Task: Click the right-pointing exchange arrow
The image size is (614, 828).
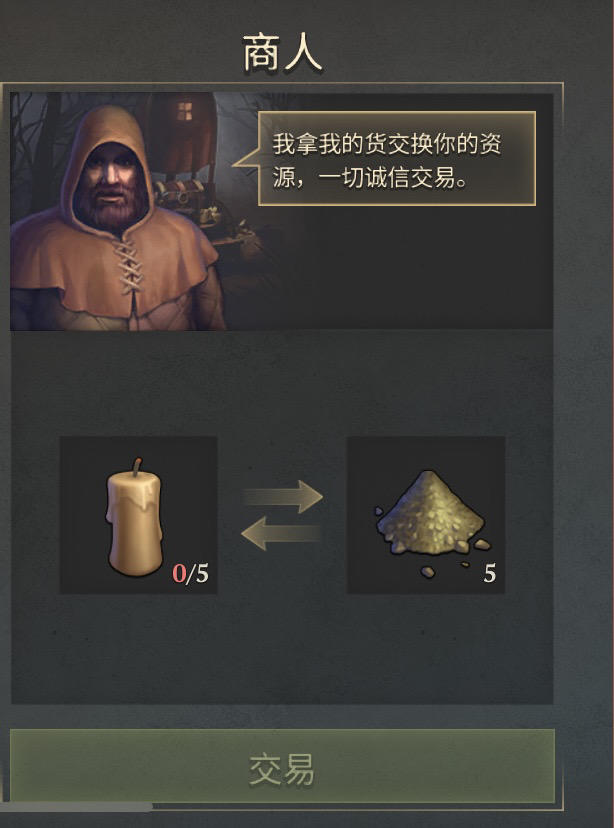Action: [x=283, y=496]
